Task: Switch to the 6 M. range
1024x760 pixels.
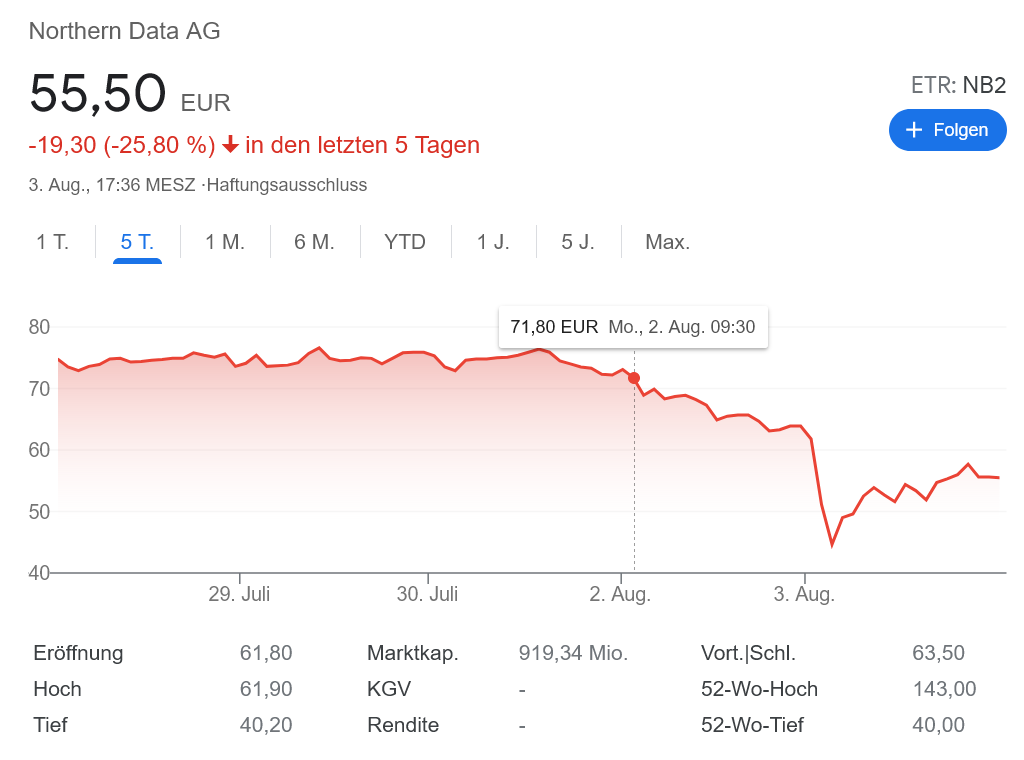Action: click(314, 242)
